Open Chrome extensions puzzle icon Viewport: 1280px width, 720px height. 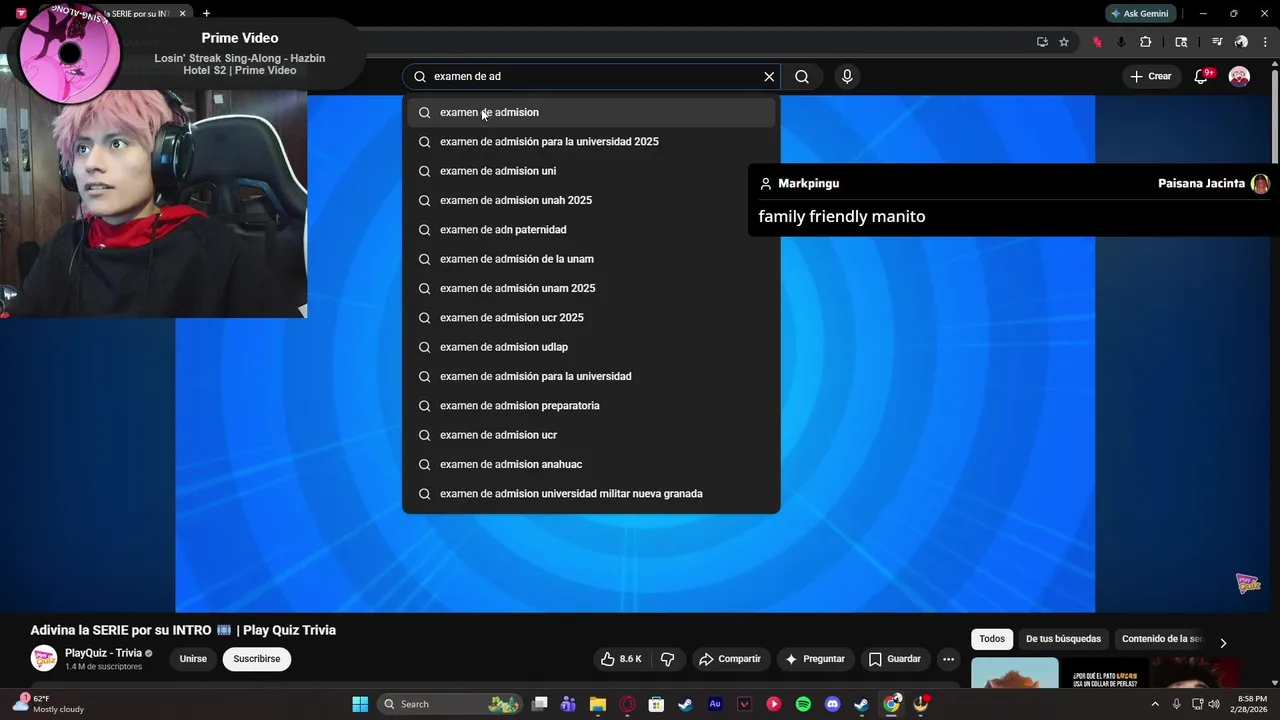[1146, 42]
